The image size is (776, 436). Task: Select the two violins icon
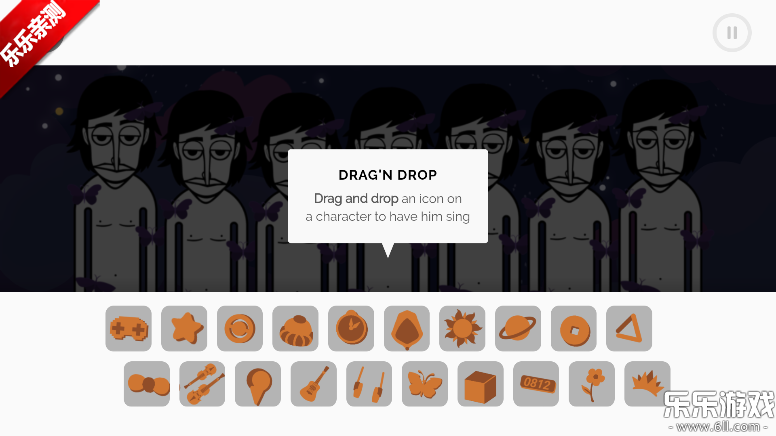pos(202,384)
